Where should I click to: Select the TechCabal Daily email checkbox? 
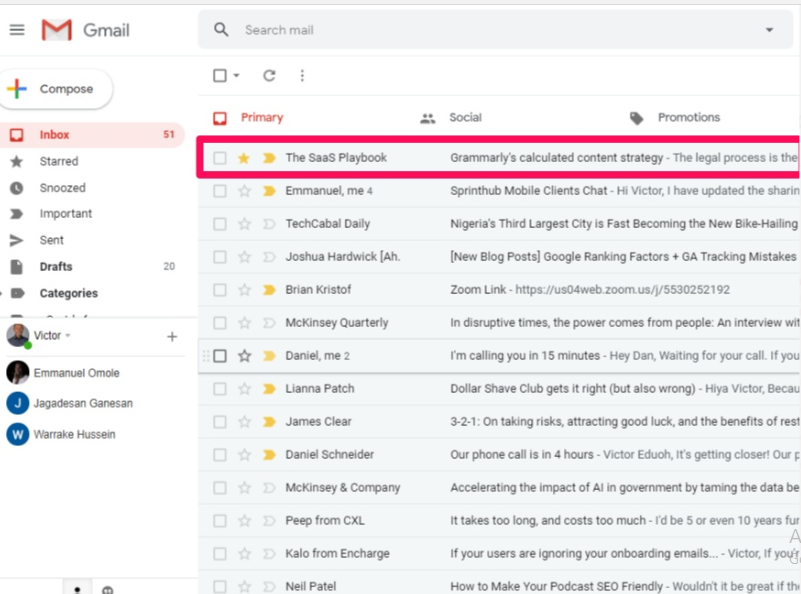[220, 224]
